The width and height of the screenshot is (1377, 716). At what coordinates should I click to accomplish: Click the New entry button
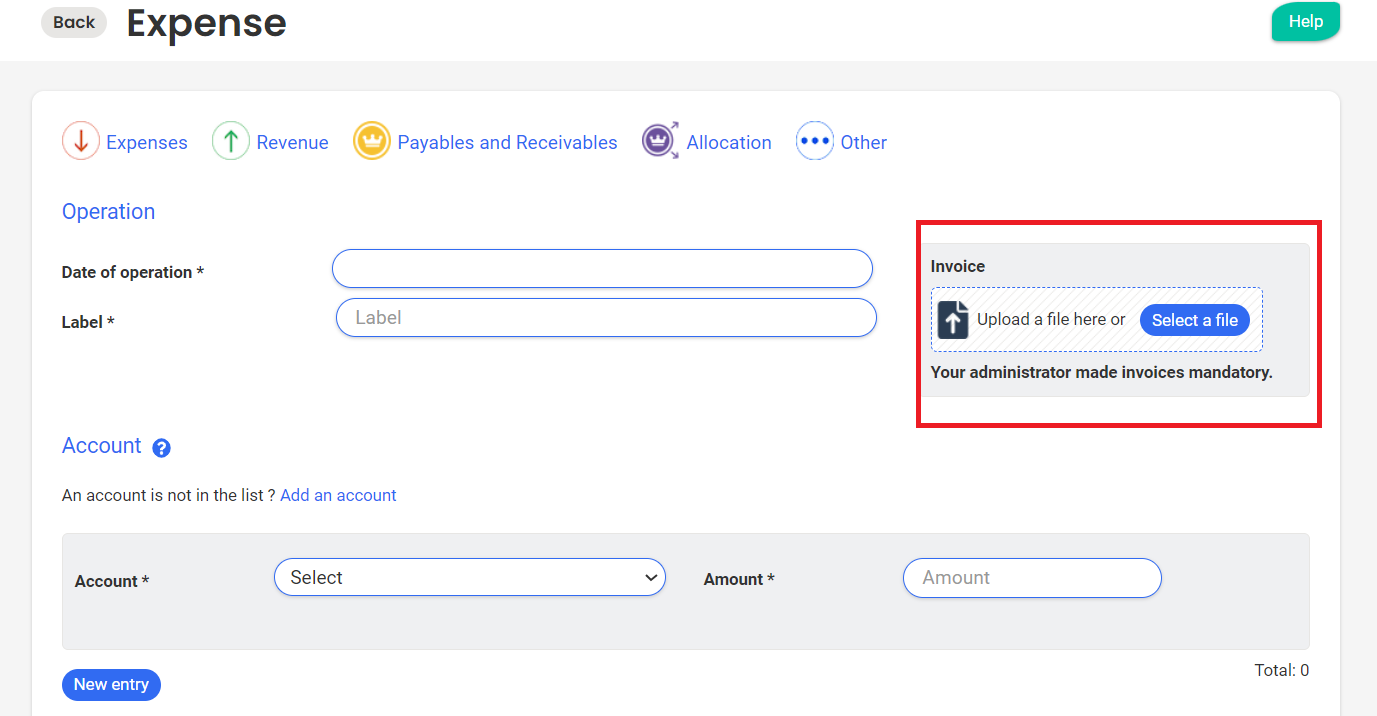coord(111,685)
